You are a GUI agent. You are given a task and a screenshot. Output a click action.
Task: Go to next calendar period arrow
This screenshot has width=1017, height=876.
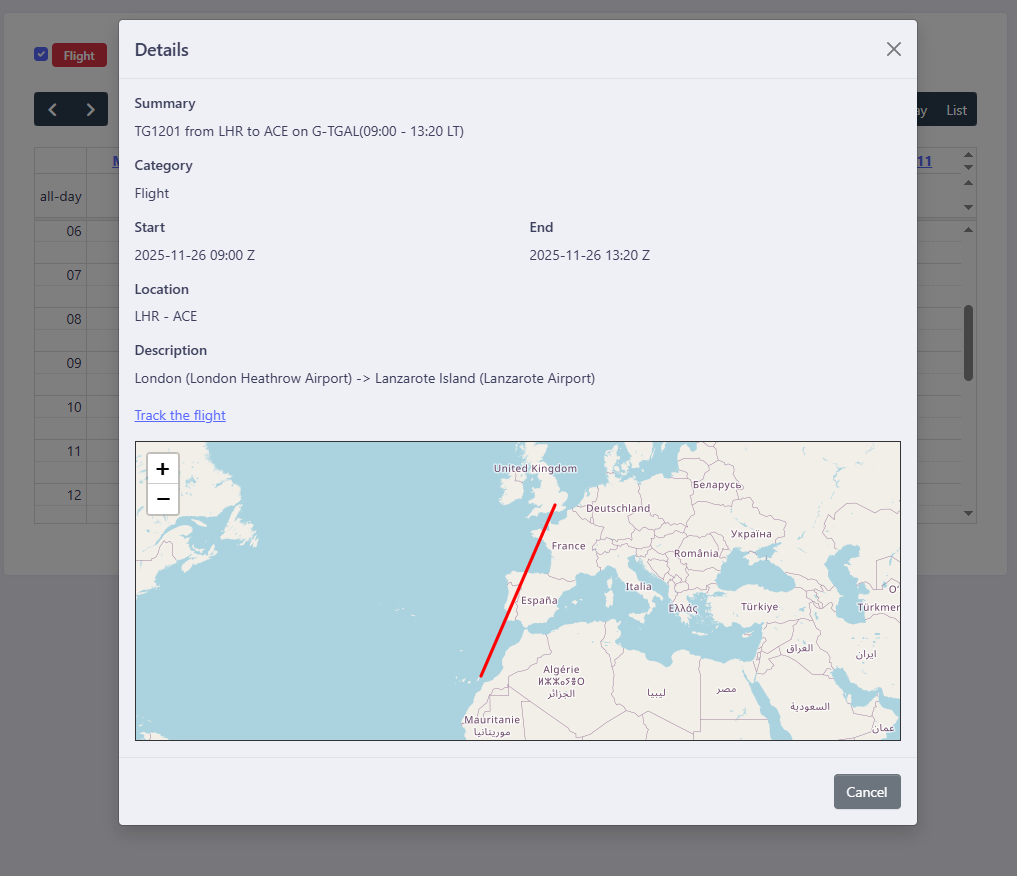coord(90,110)
